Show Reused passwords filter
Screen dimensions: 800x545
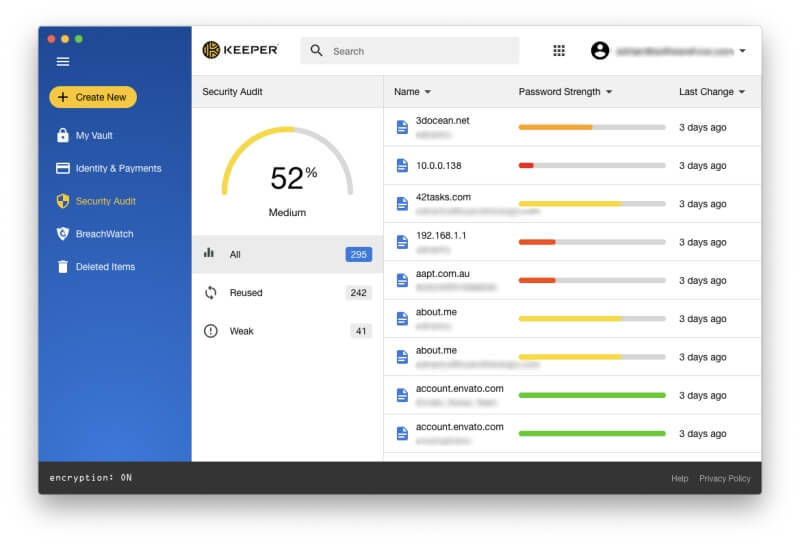287,292
